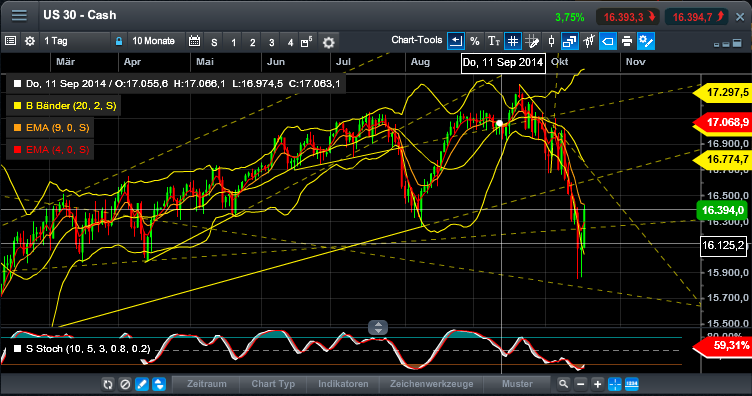Click the largest window size icon
The width and height of the screenshot is (752, 396).
737,43
